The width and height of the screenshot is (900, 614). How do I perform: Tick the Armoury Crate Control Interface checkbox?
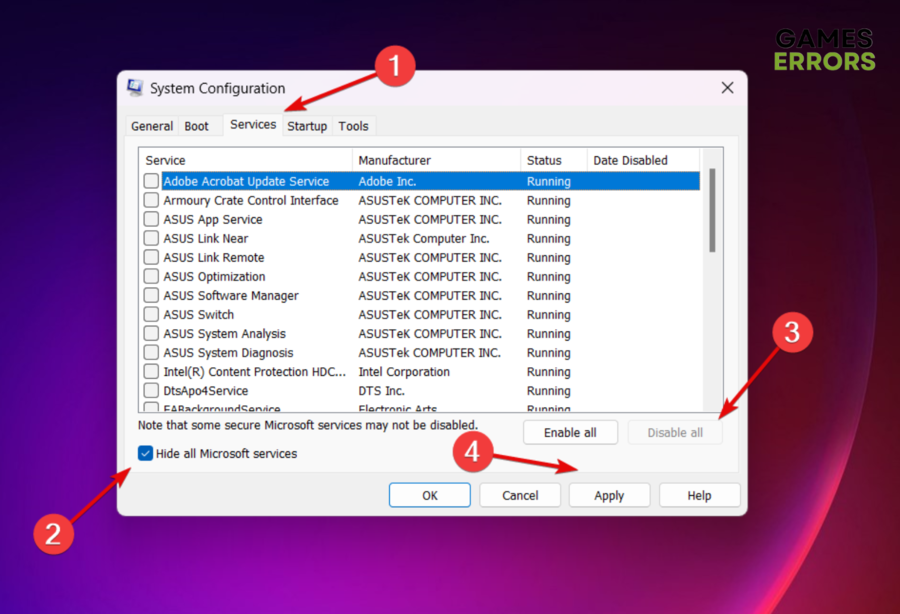[151, 201]
